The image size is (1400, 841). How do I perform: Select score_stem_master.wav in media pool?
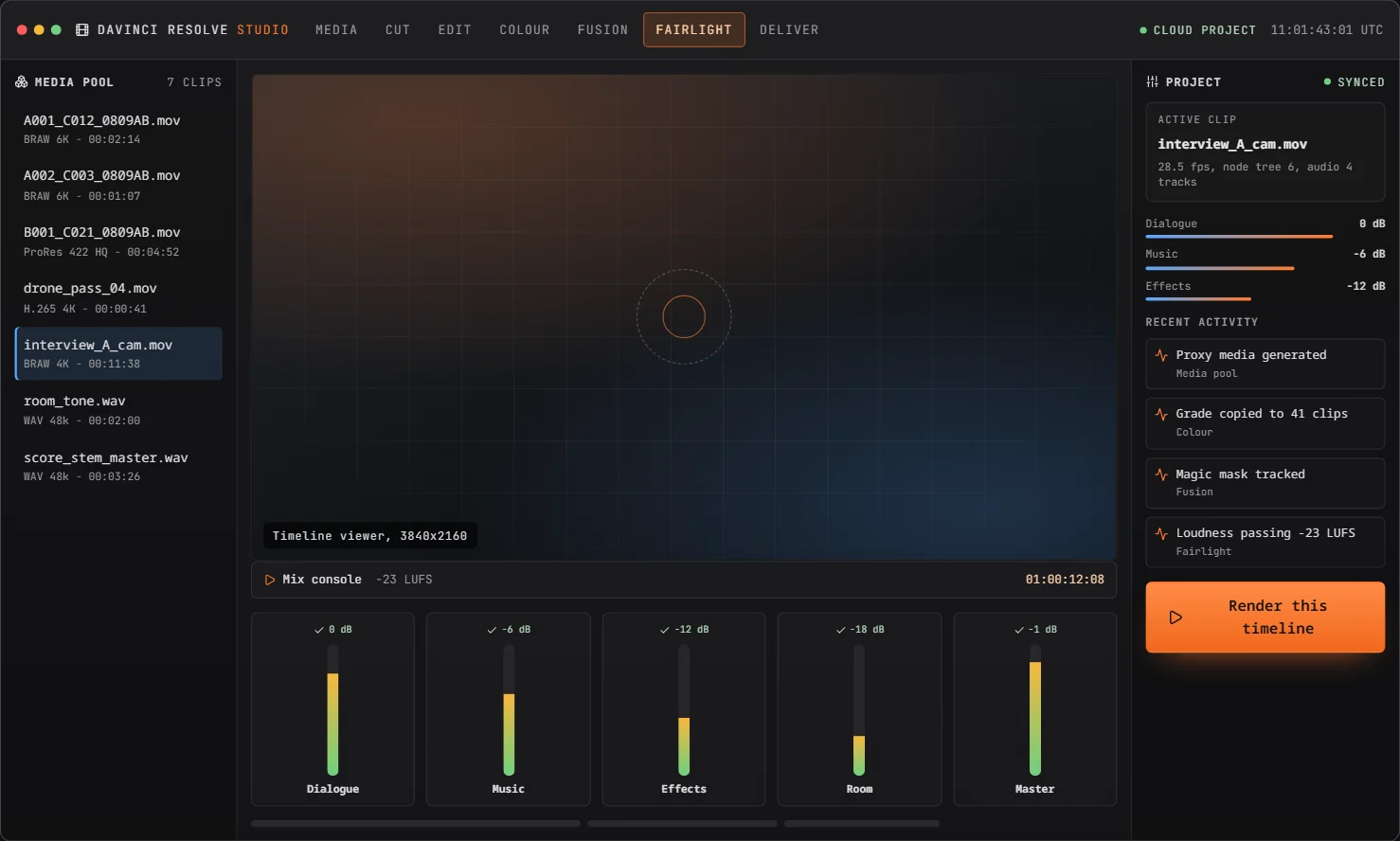pyautogui.click(x=118, y=467)
